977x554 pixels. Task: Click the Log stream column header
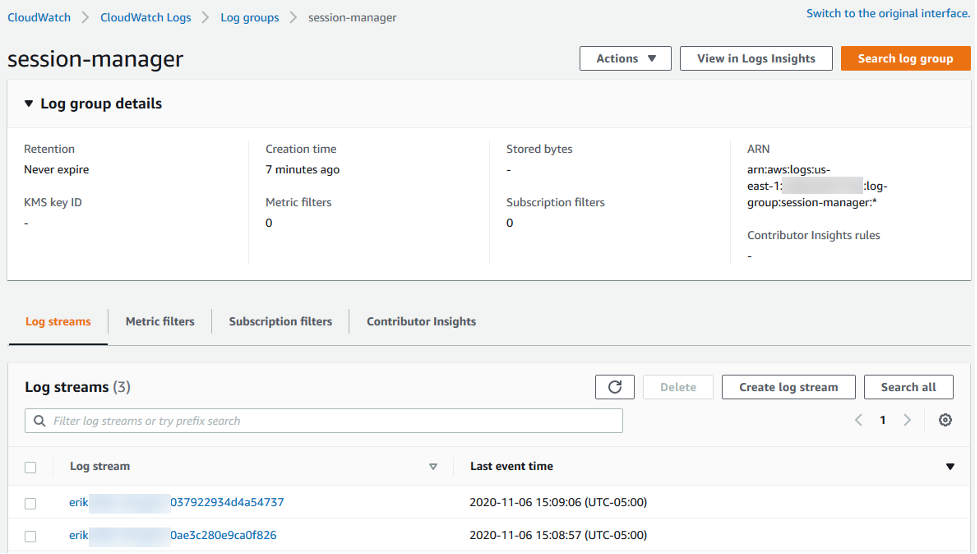(100, 466)
